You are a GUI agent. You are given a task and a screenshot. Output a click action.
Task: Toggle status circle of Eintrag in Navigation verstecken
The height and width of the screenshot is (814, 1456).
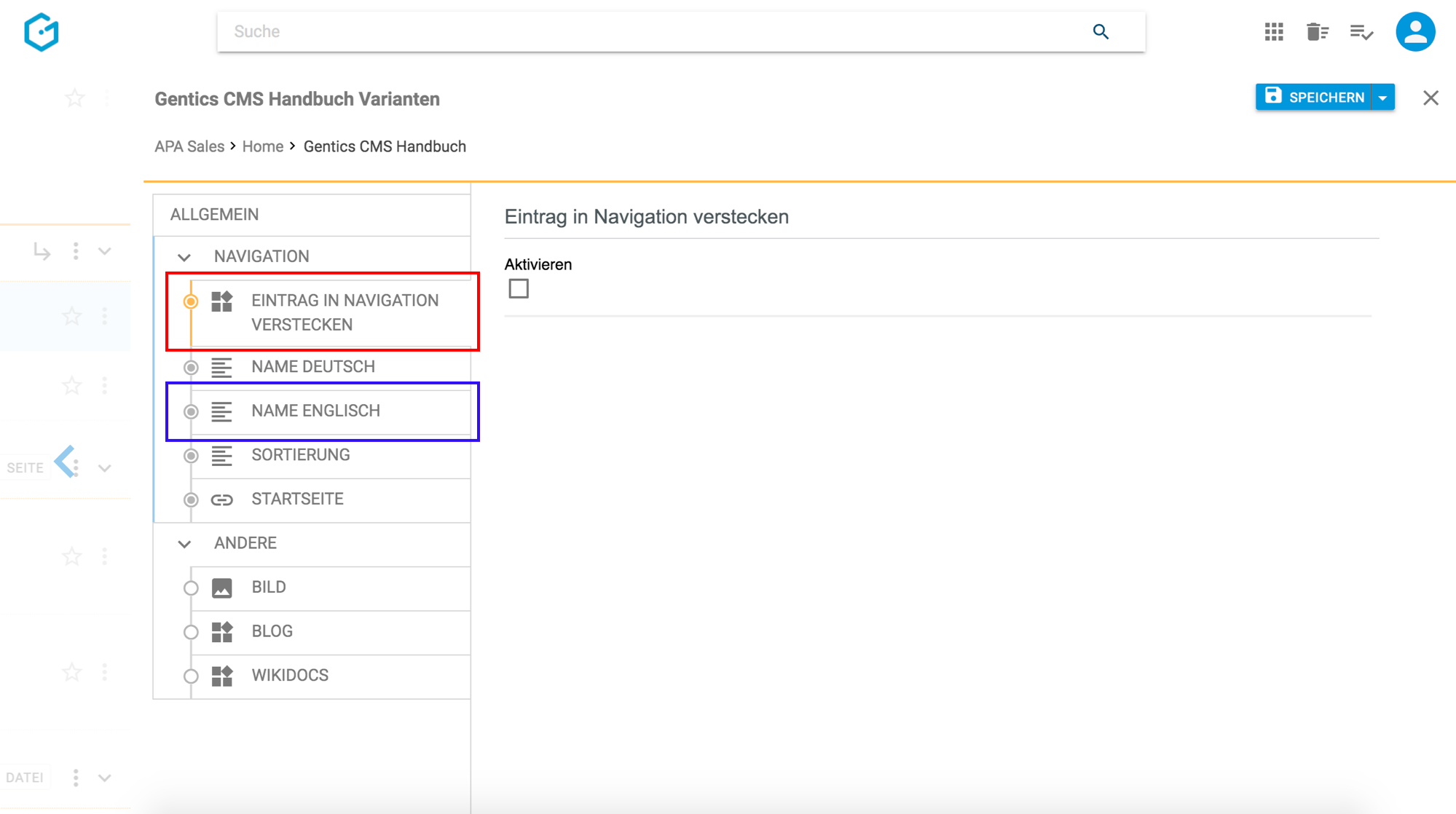(191, 301)
